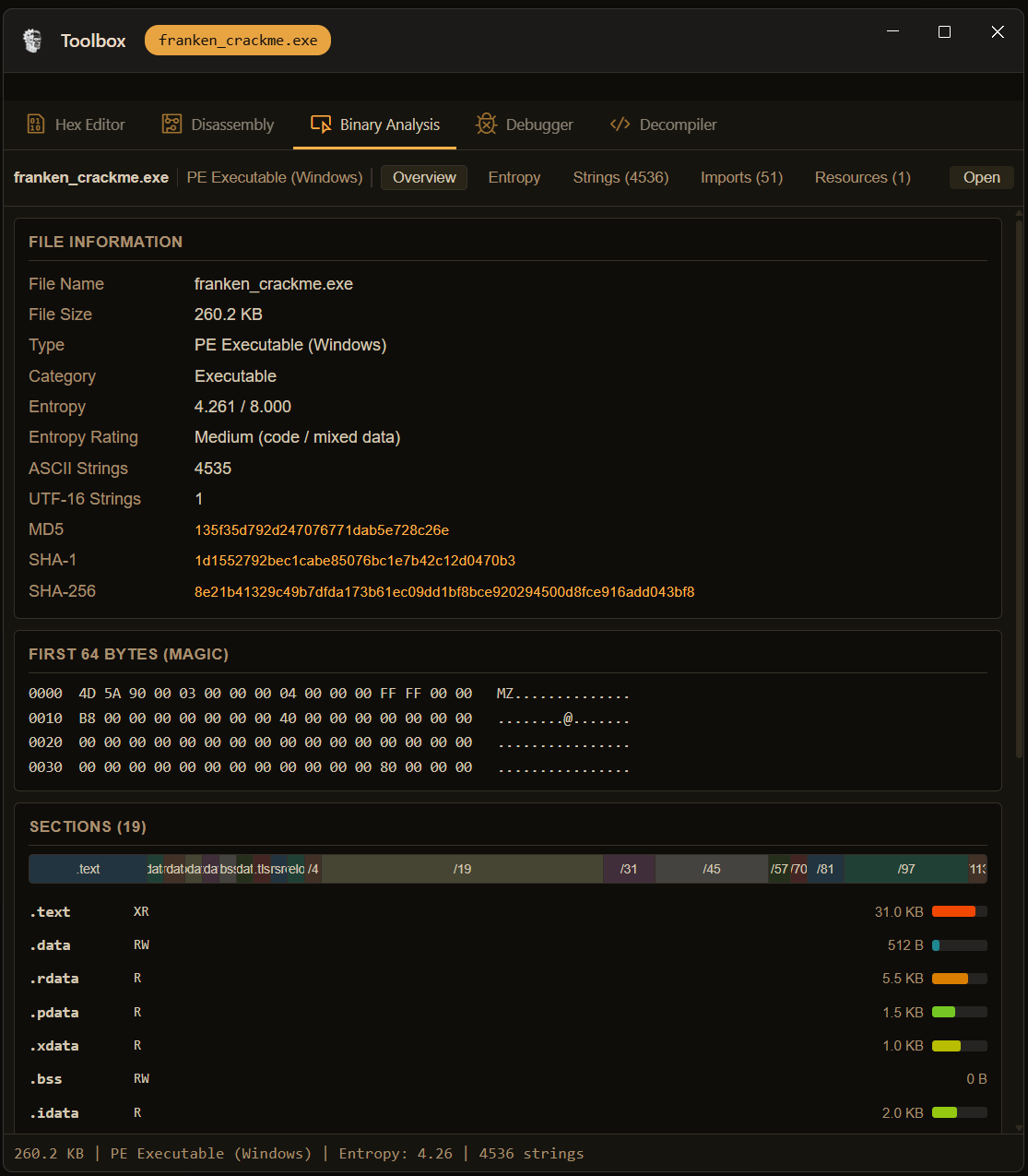Click the .data size bar (512 B)
The width and height of the screenshot is (1028, 1176).
[960, 945]
